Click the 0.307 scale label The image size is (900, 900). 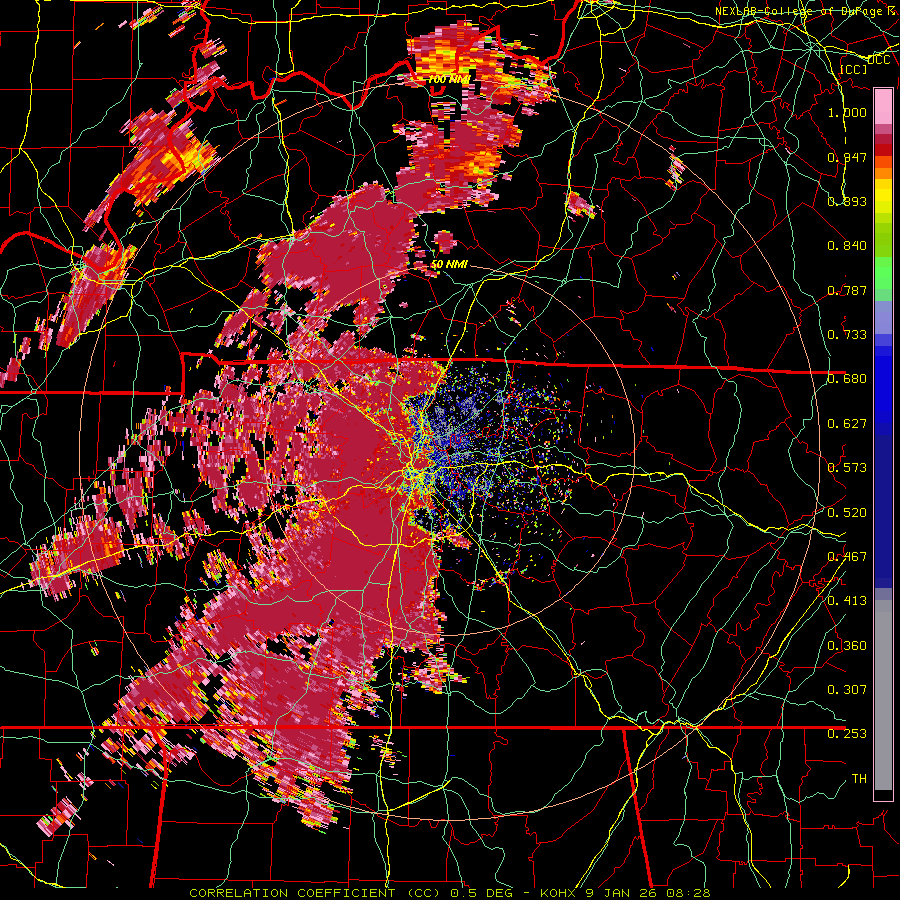pyautogui.click(x=847, y=690)
